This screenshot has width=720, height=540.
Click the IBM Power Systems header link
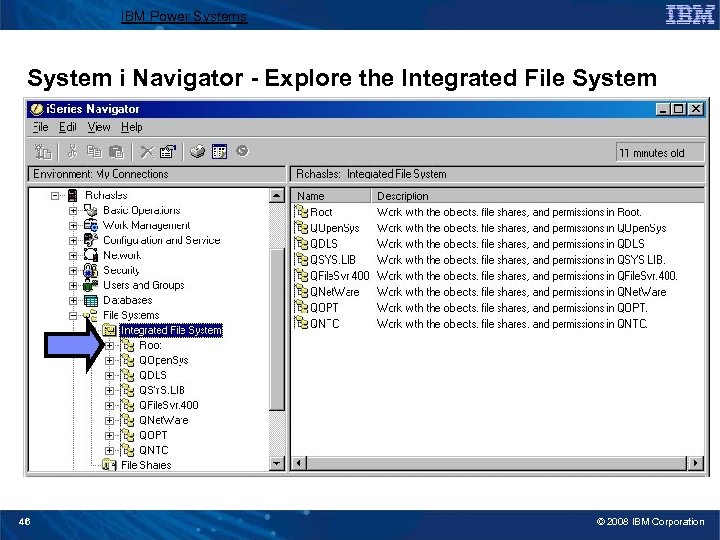tap(184, 17)
